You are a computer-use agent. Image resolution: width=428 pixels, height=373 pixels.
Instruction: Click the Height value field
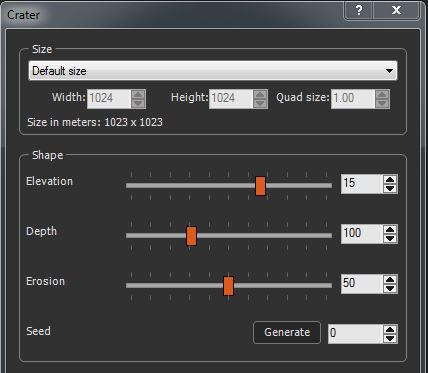coord(231,99)
